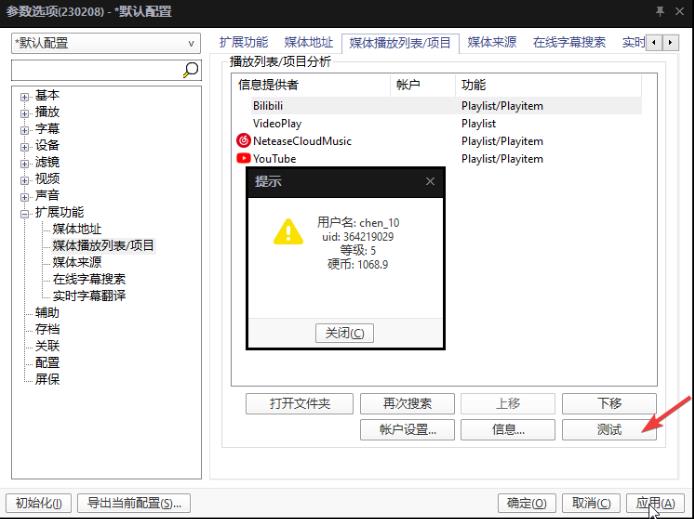Click the 等级: 5 text
Viewport: 694px width, 519px height.
358,250
